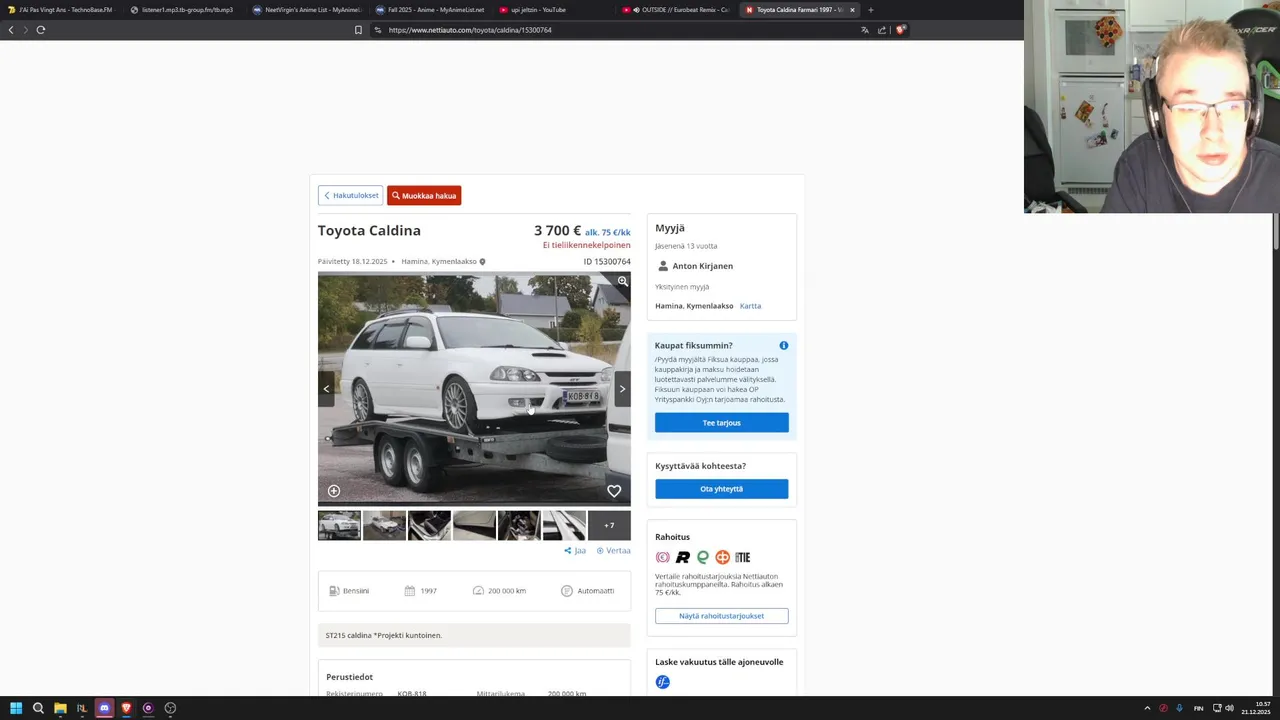Image resolution: width=1280 pixels, height=720 pixels.
Task: Click the Ota yhteyttä button
Action: coord(721,489)
